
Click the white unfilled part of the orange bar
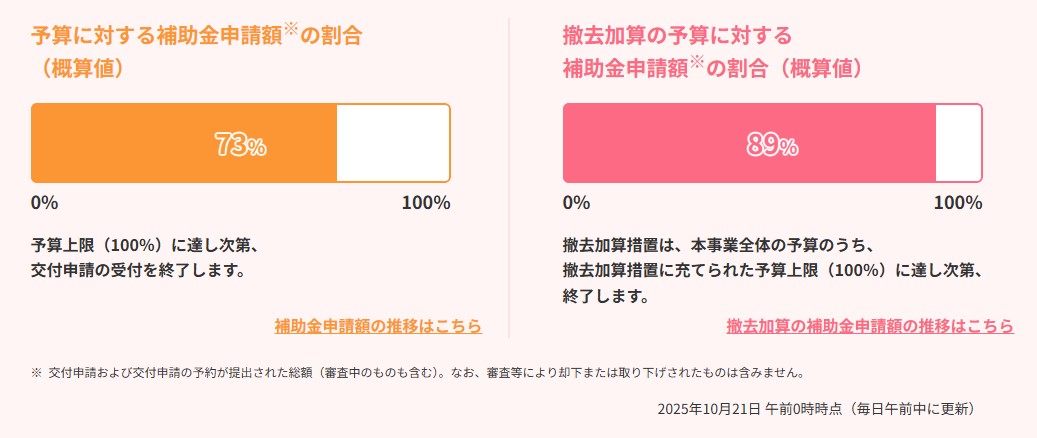pos(392,143)
